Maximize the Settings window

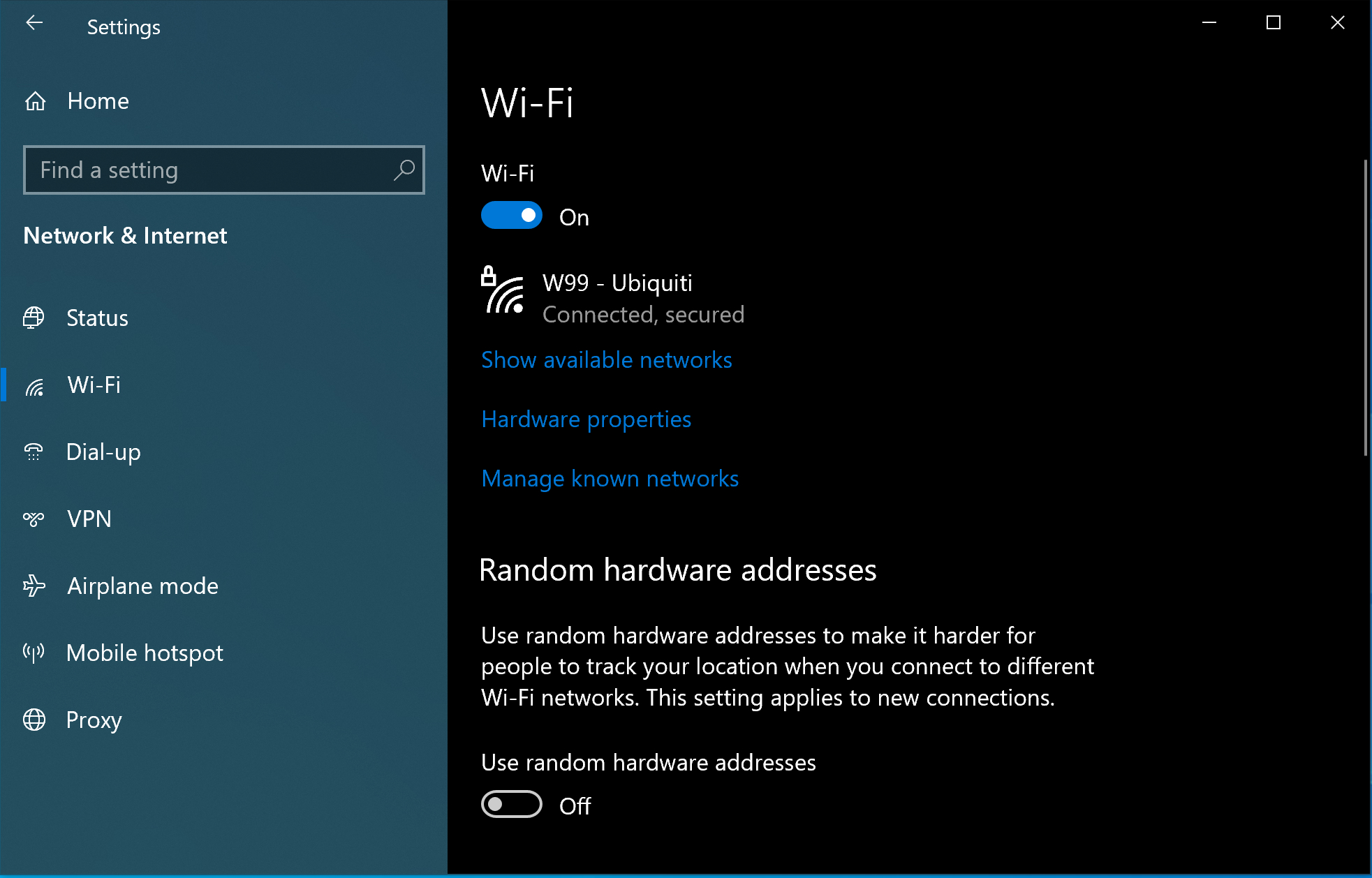coord(1274,22)
